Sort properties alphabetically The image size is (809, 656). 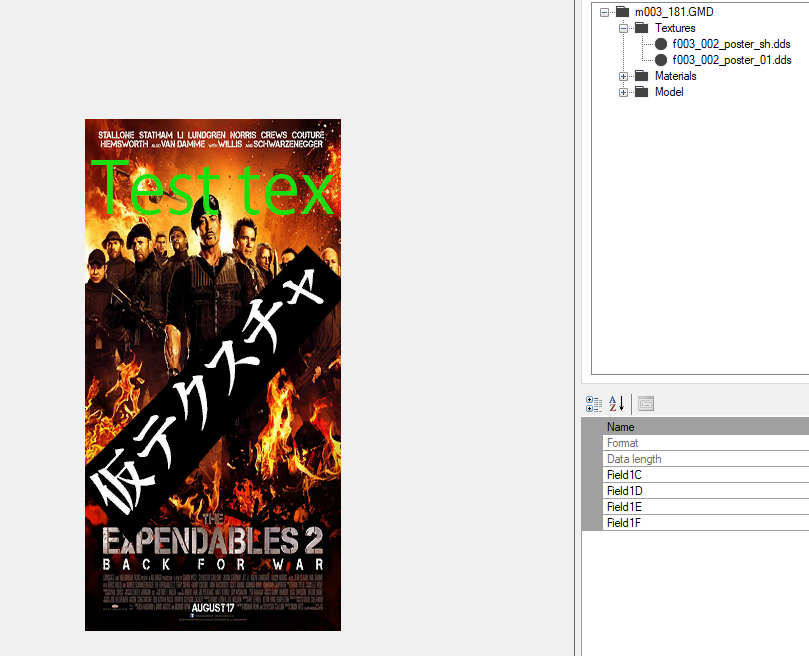click(x=616, y=404)
